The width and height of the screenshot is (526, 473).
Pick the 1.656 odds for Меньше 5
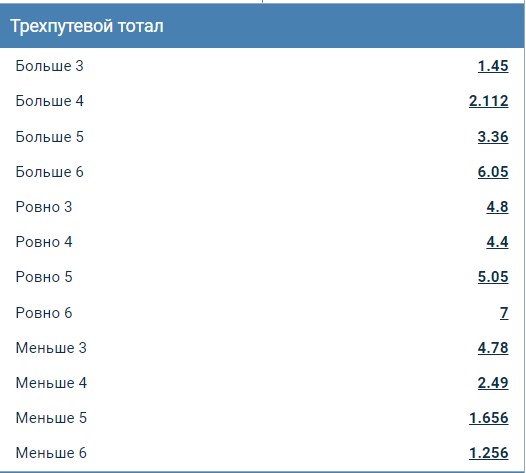pyautogui.click(x=488, y=418)
